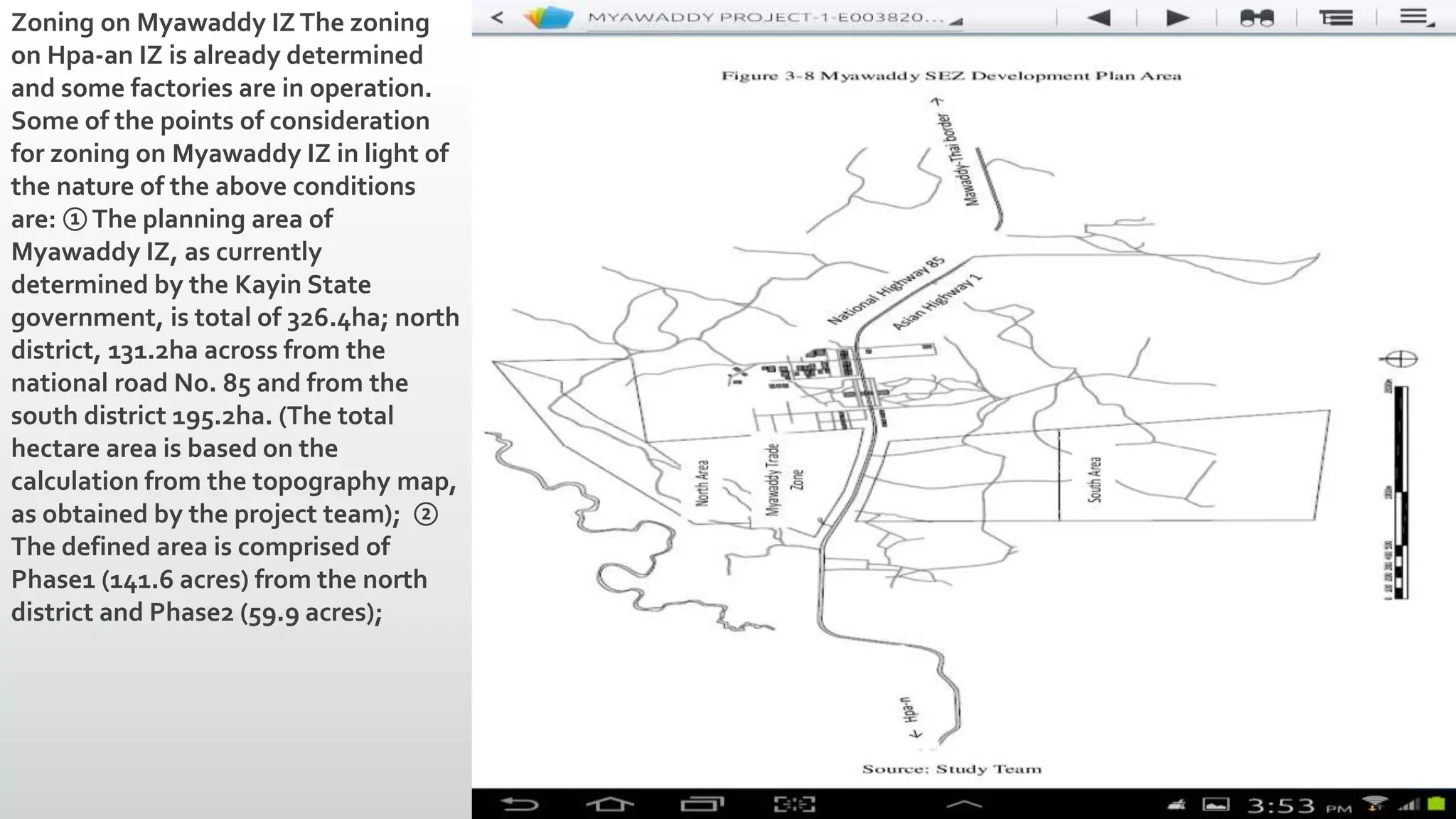
Task: Tap the compass symbol beside the map
Action: pos(1398,359)
